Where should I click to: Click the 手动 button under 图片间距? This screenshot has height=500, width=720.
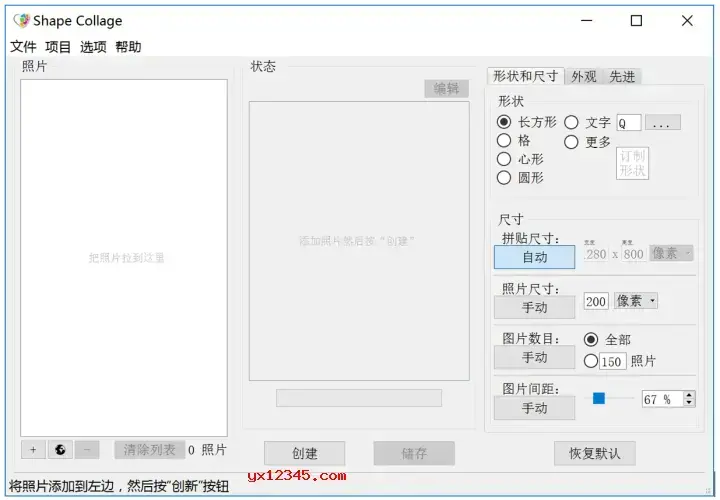(534, 408)
